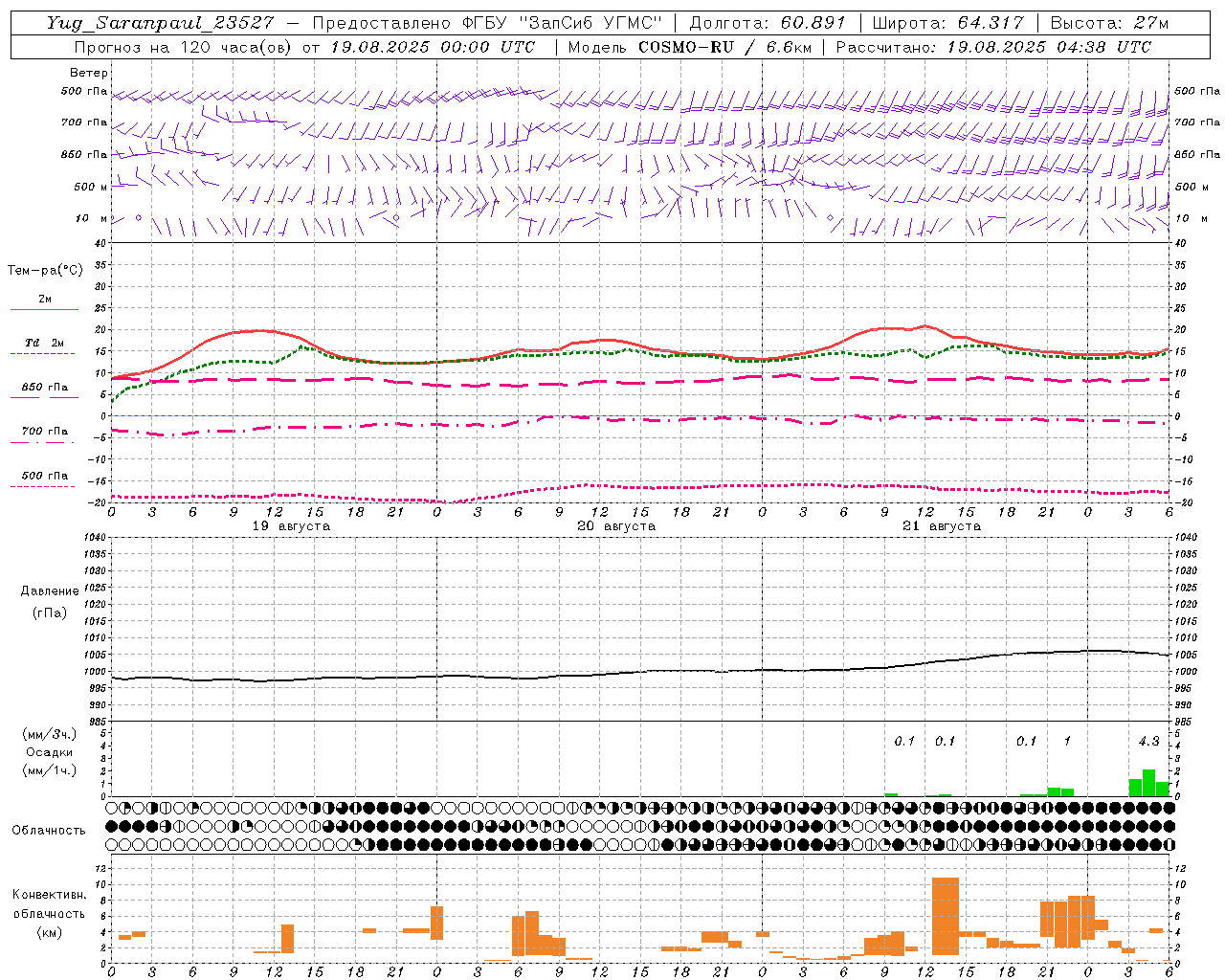Click the computed time 19.08.2025 04:38 UTC

1049,47
